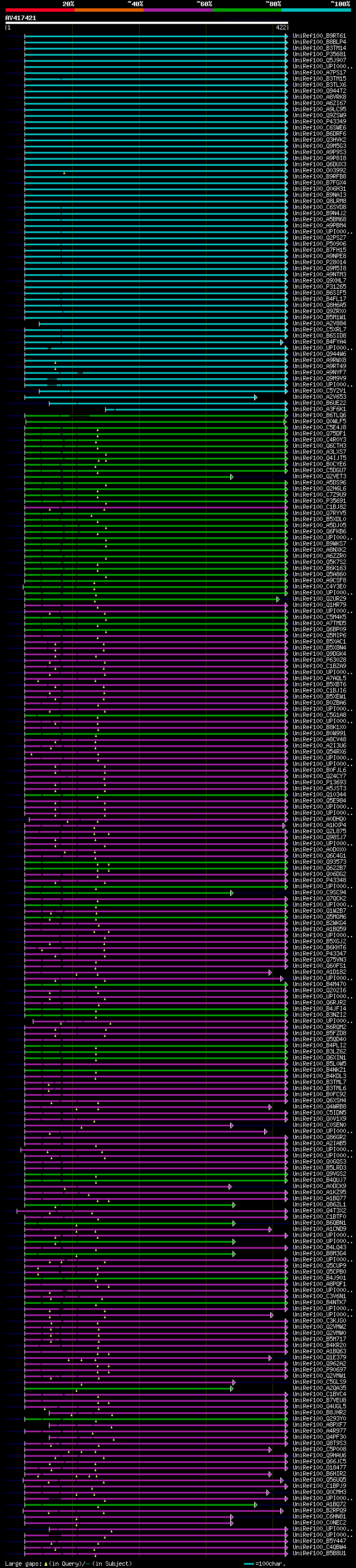This screenshot has width=356, height=1568.
Task: Click the orange ~40% identity legend segment
Action: (x=109, y=10)
